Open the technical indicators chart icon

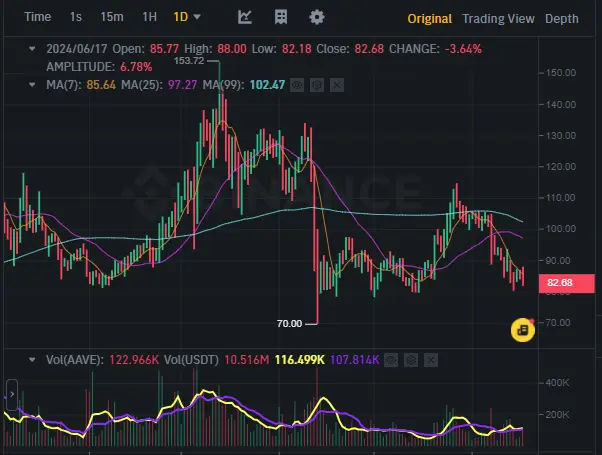pyautogui.click(x=245, y=17)
